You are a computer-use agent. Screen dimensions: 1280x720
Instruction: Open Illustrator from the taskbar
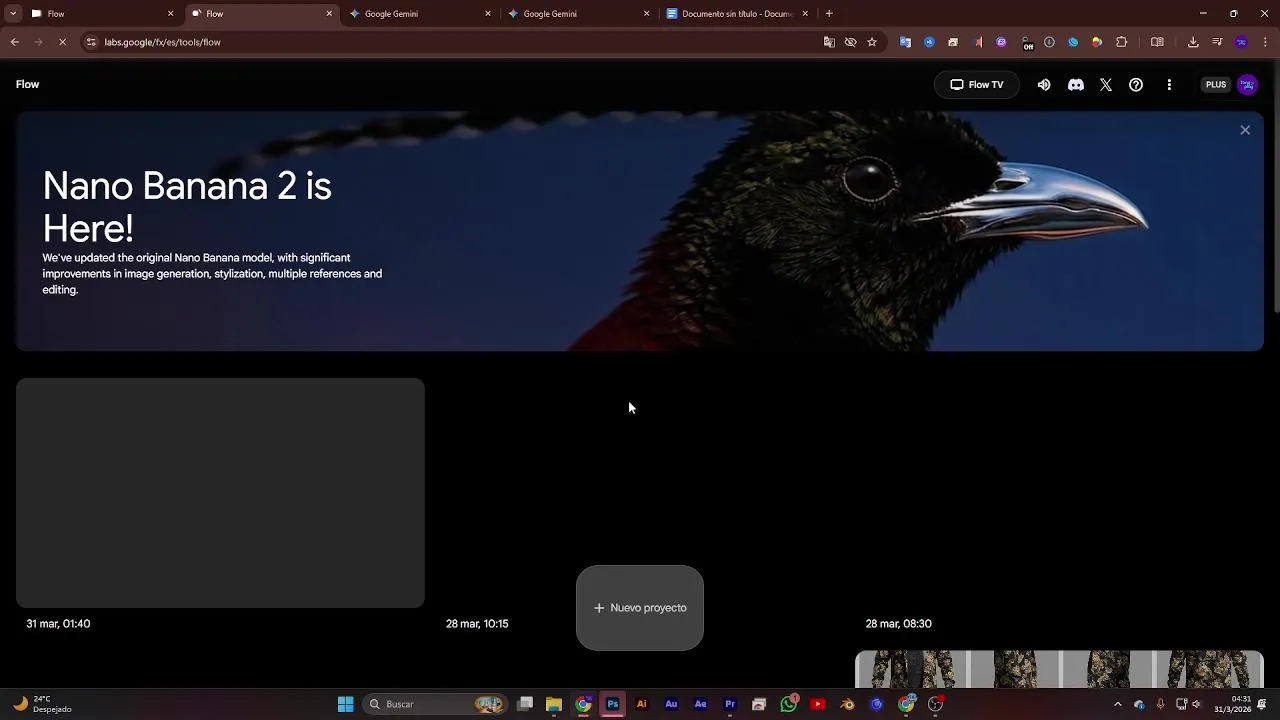[642, 704]
